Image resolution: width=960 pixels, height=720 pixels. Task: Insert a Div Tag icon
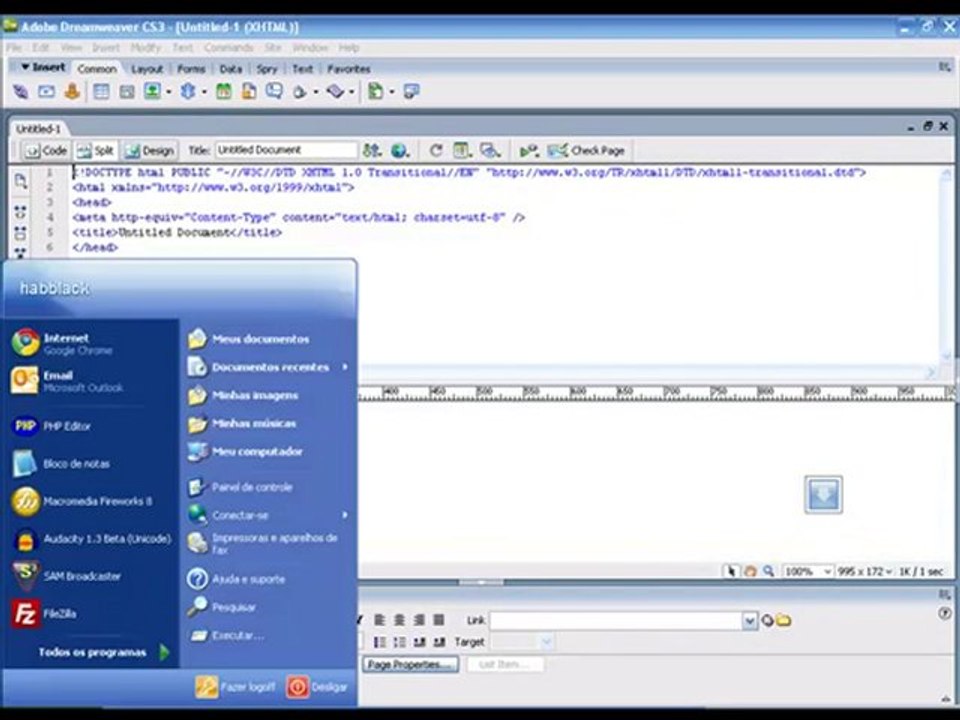[x=127, y=92]
